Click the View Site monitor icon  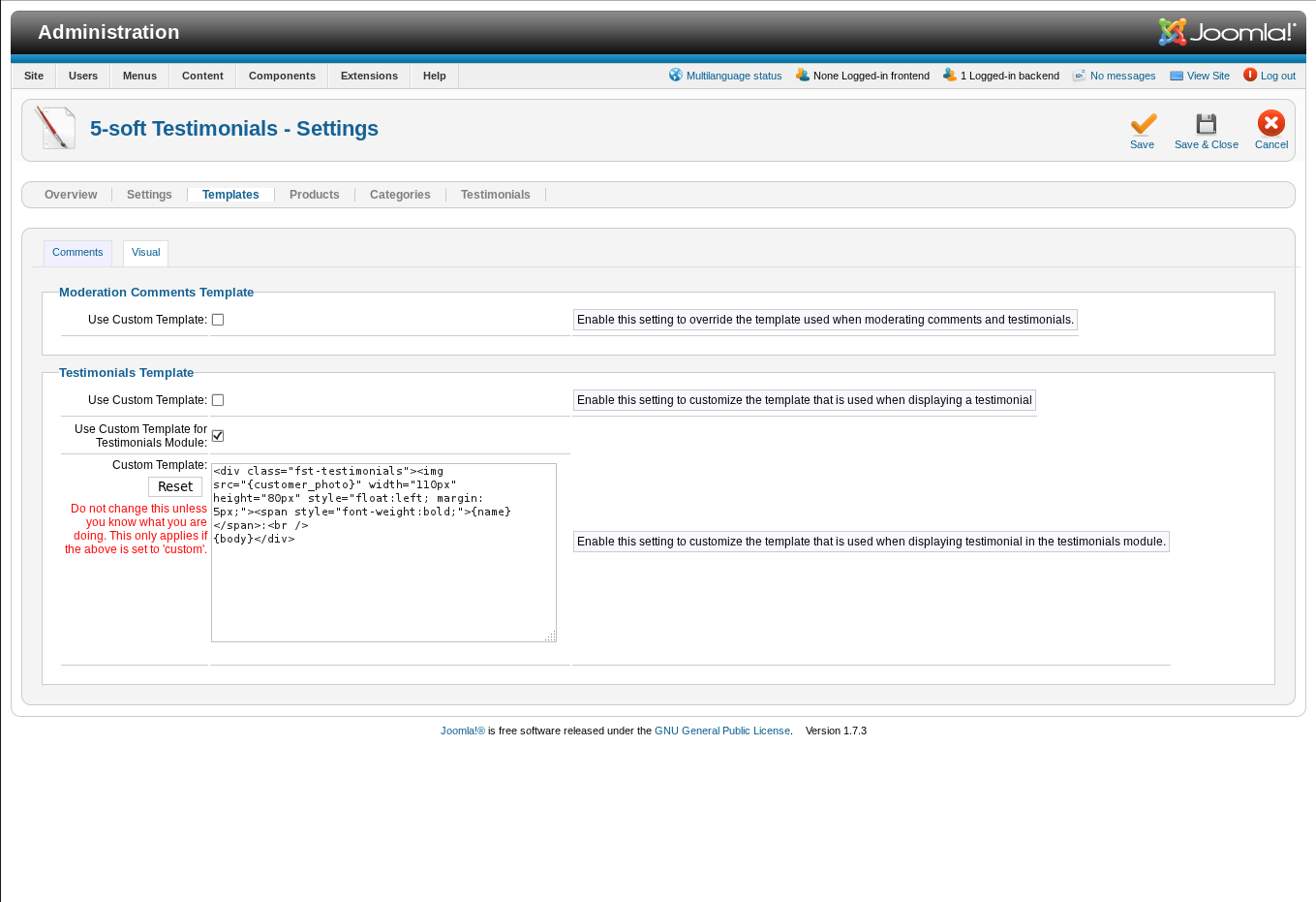coord(1177,76)
